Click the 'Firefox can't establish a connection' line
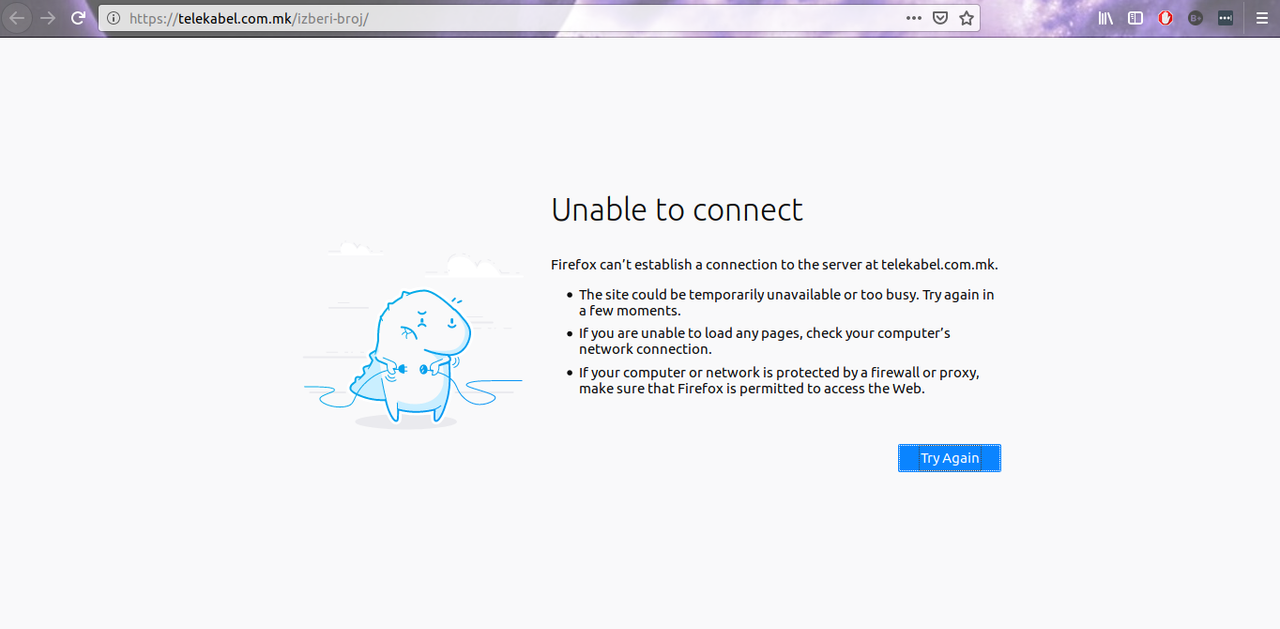Viewport: 1280px width, 629px height. pos(774,265)
